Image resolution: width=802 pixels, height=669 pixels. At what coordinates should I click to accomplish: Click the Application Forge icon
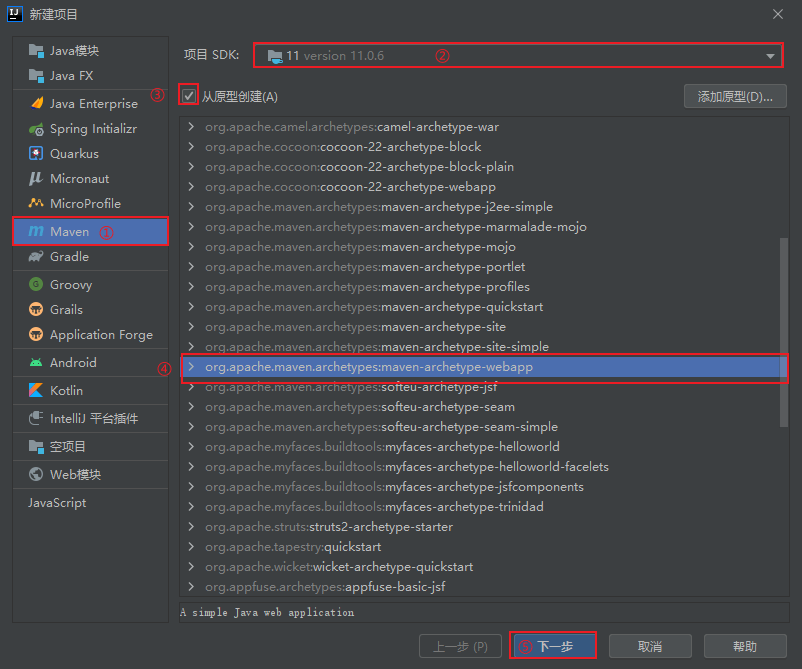click(36, 334)
